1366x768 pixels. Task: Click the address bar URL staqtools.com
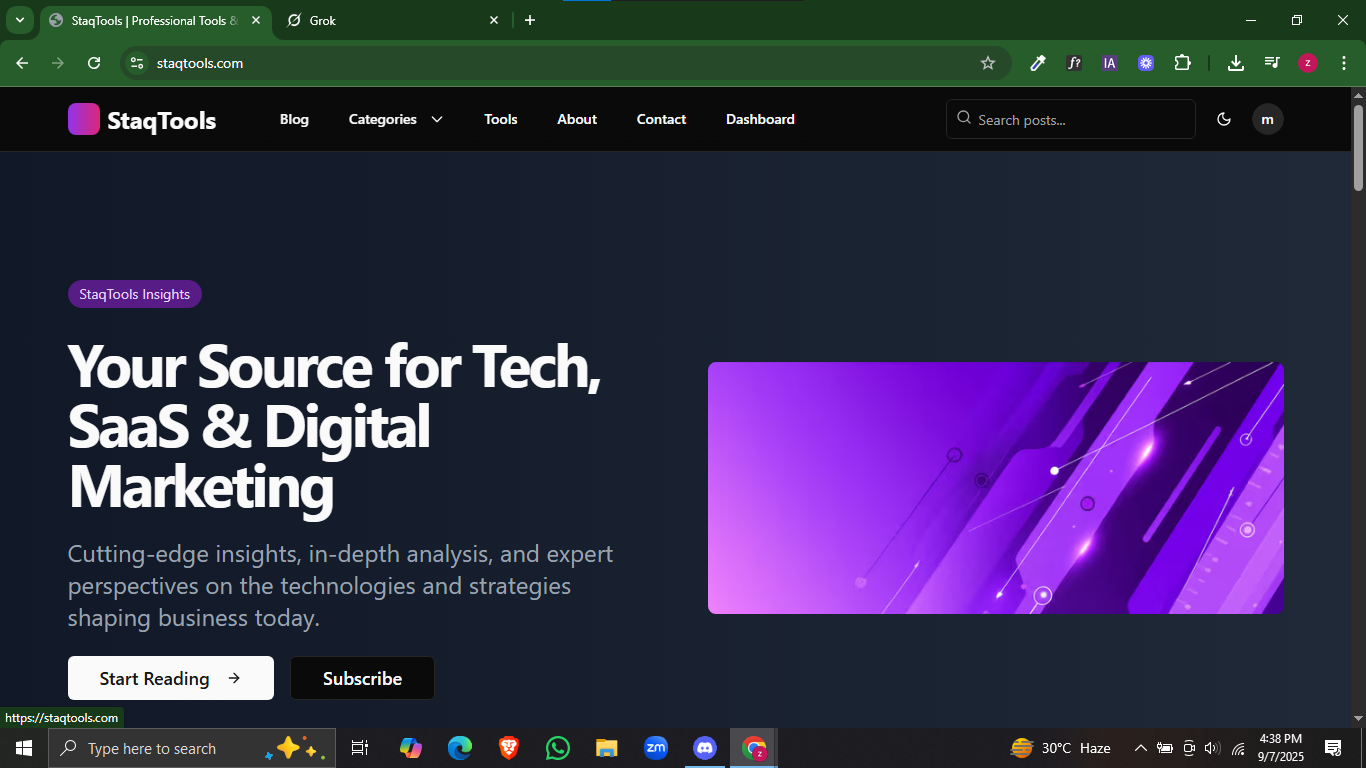(x=200, y=63)
